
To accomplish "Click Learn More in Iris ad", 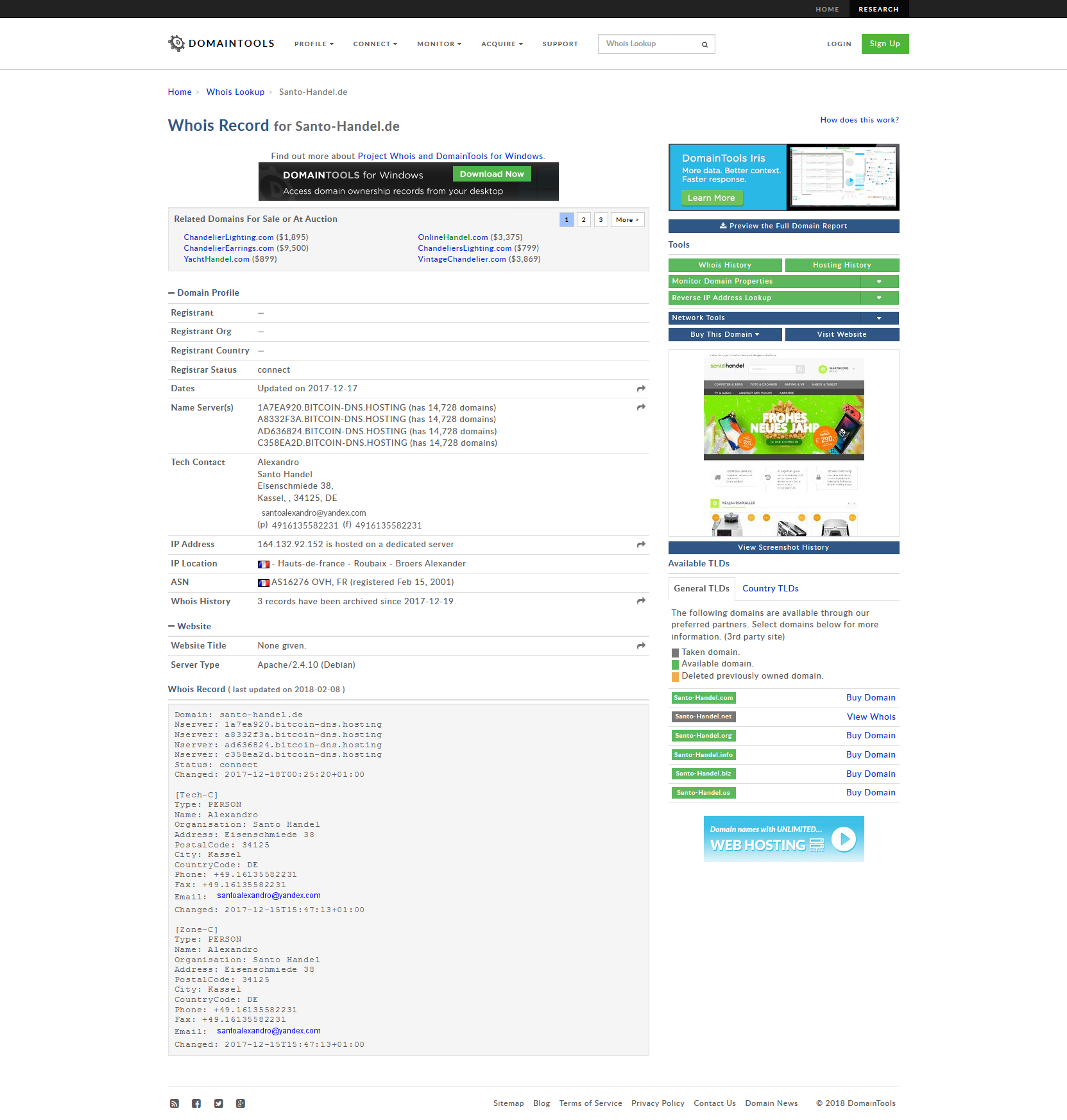I will (x=712, y=198).
